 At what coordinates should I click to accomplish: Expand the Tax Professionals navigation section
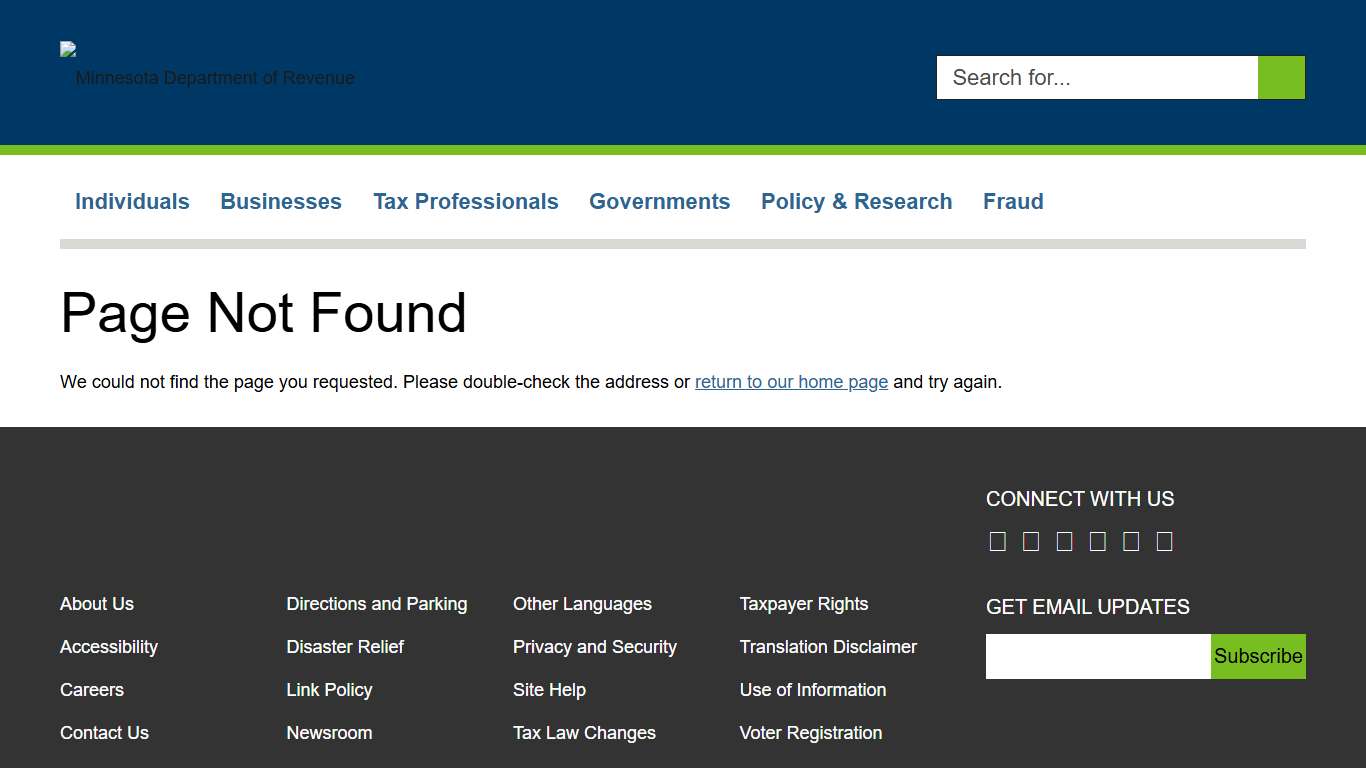click(466, 201)
